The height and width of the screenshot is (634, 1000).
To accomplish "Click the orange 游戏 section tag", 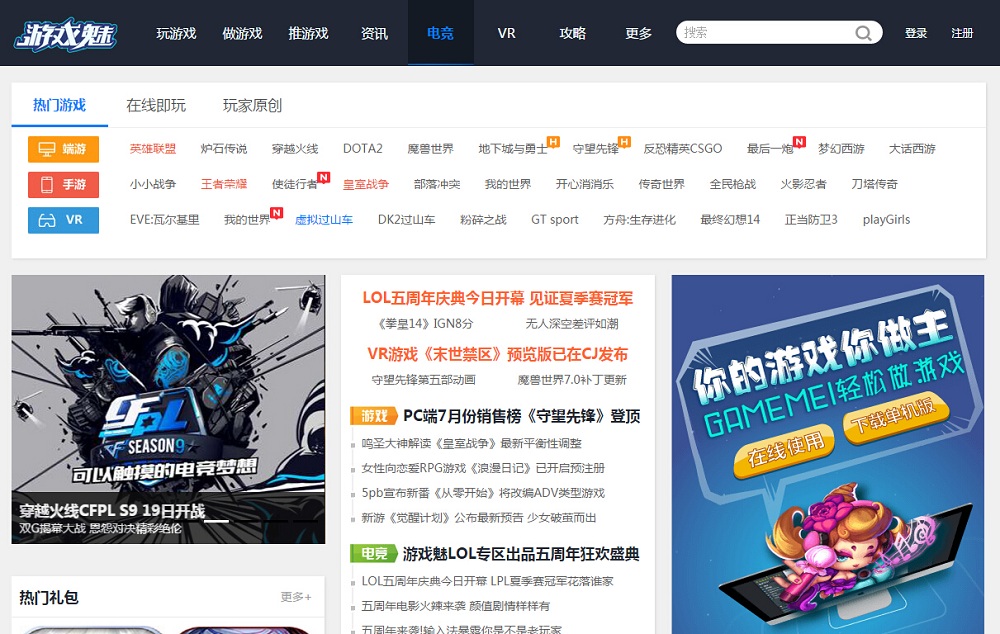I will (374, 416).
